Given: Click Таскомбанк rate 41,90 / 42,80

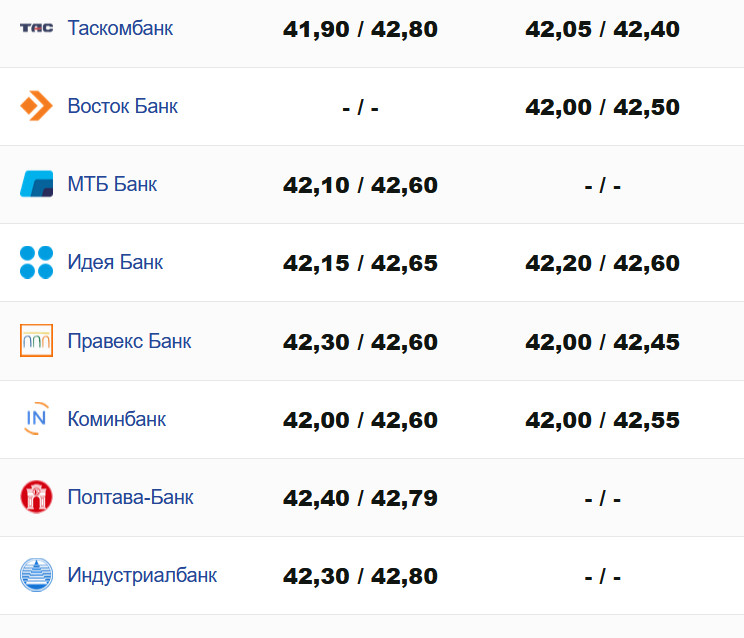Looking at the screenshot, I should click(x=360, y=29).
